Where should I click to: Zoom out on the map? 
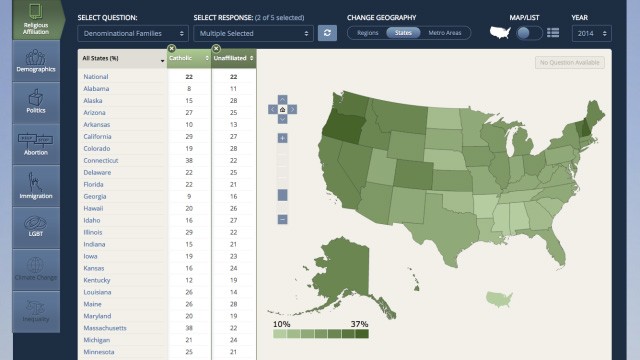tap(282, 220)
